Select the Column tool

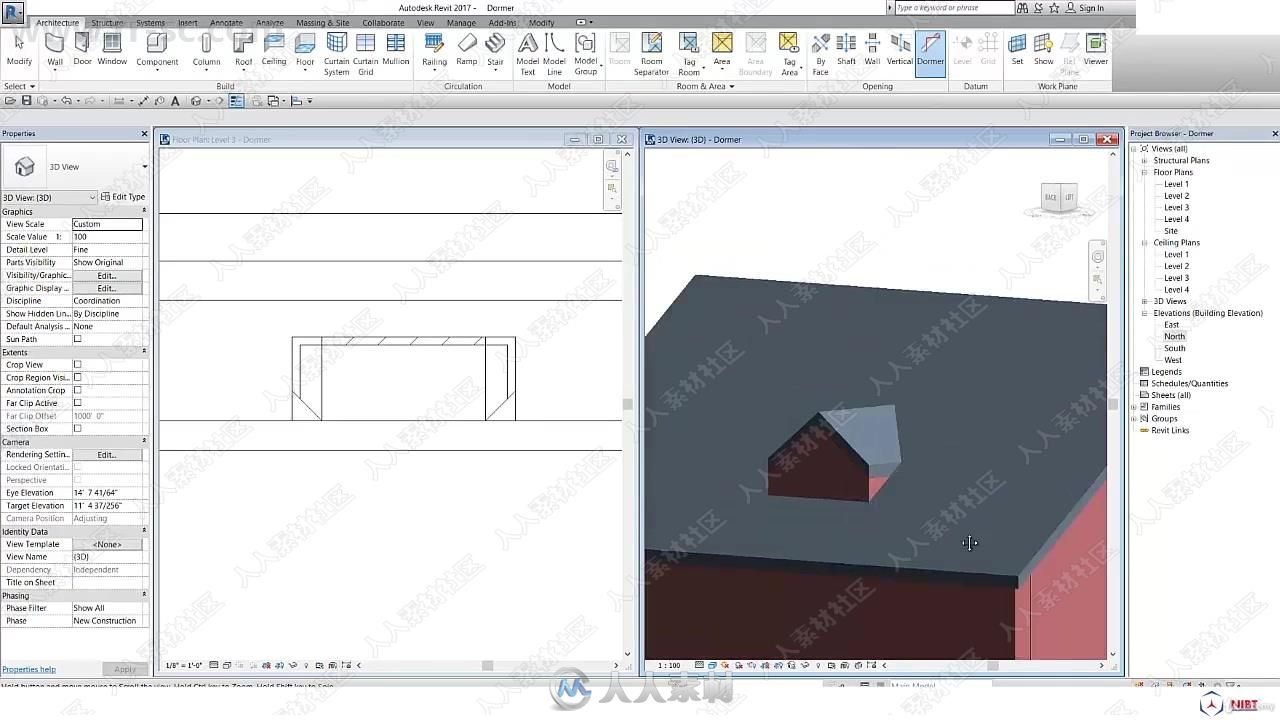[x=206, y=50]
